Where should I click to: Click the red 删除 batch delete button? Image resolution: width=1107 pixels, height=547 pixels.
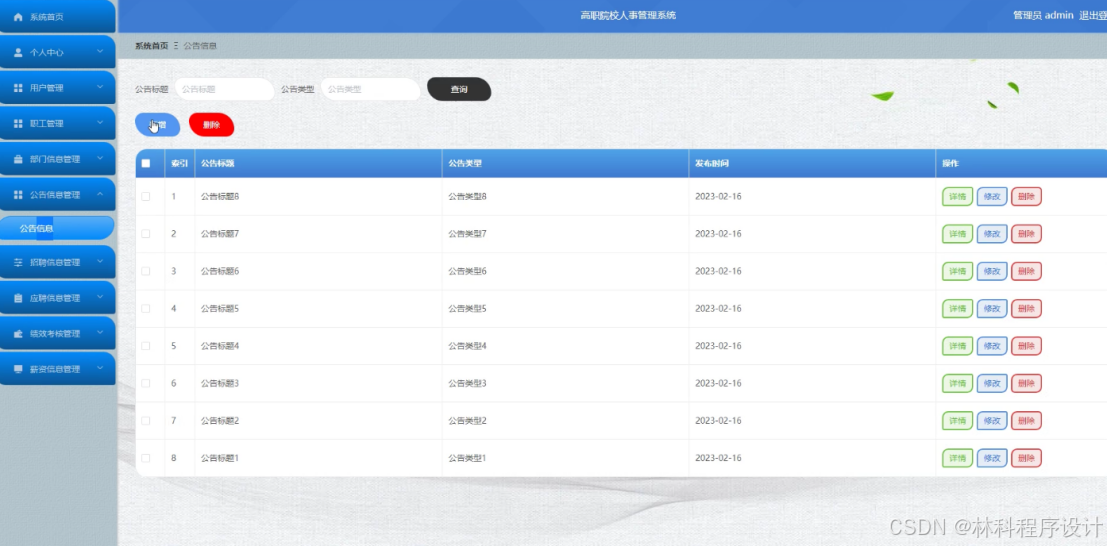(x=212, y=125)
